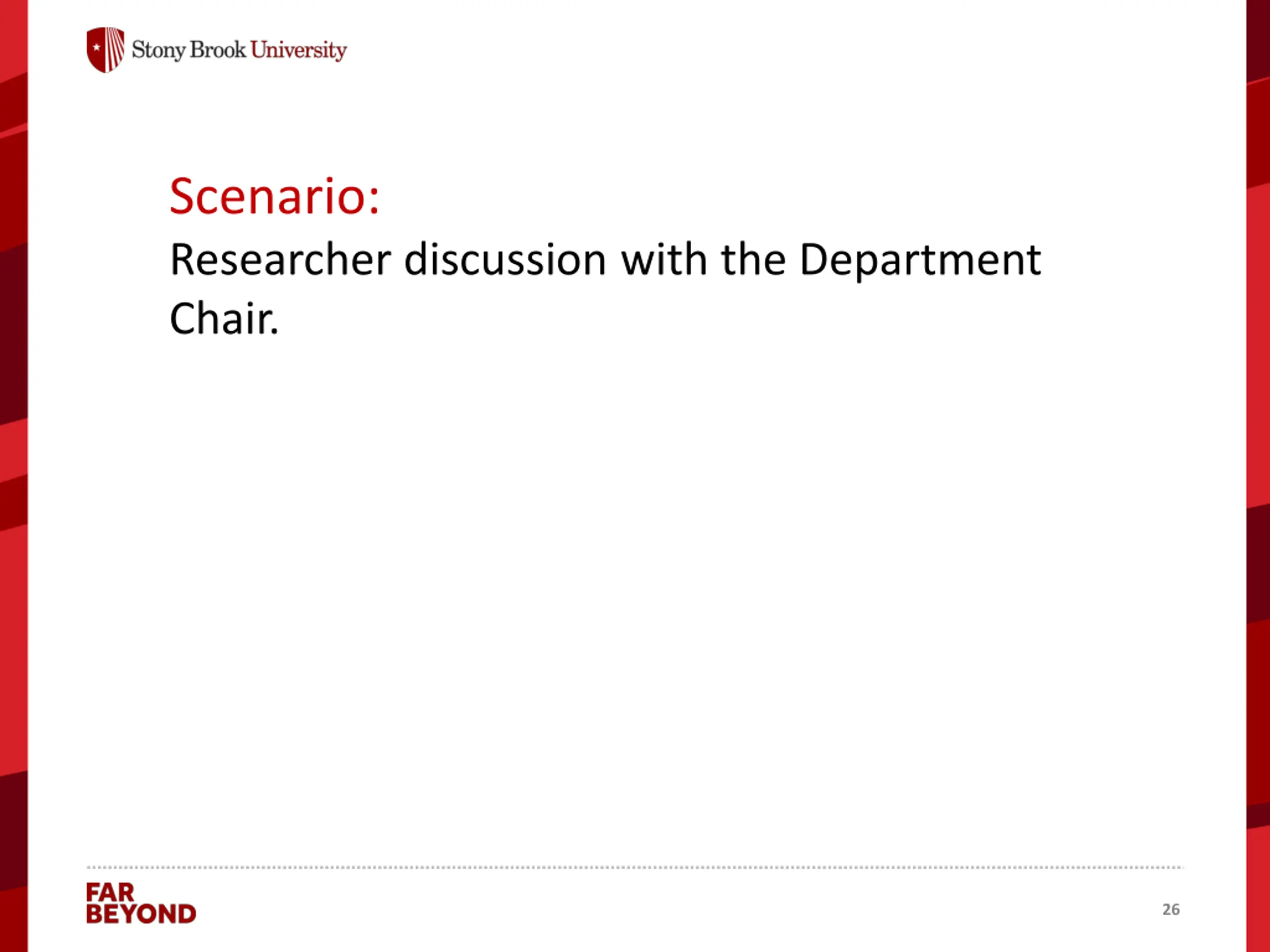
Task: Click the left red striped border
Action: tap(14, 476)
